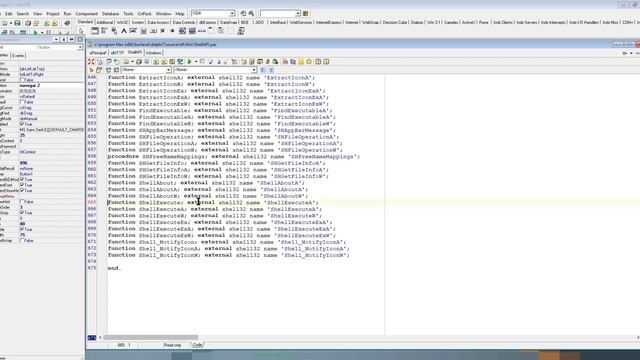Click the Save icon in main toolbar
Screen dimensions: 640x360
pyautogui.click(x=18, y=23)
